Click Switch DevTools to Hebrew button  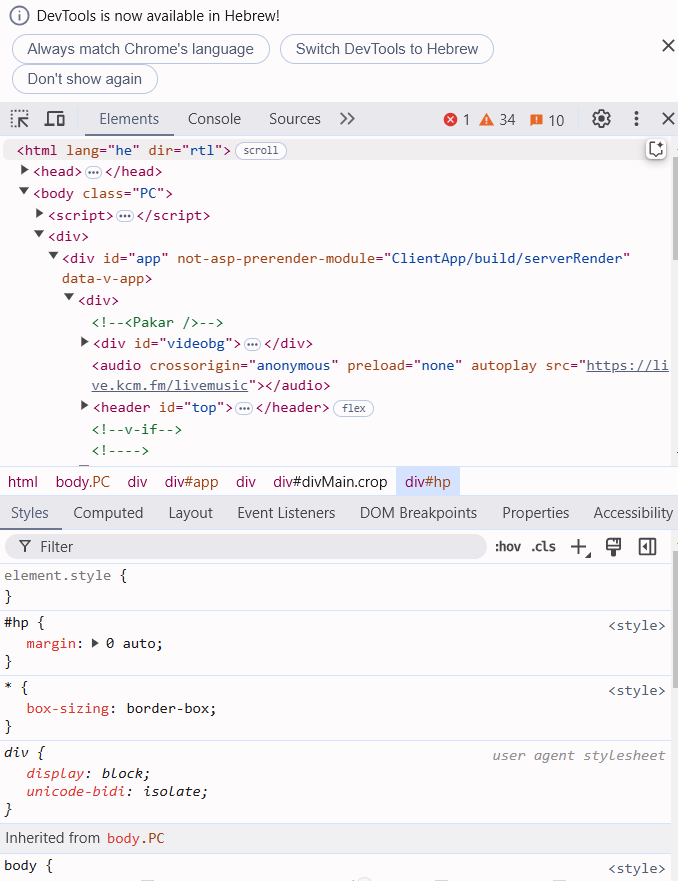(387, 49)
